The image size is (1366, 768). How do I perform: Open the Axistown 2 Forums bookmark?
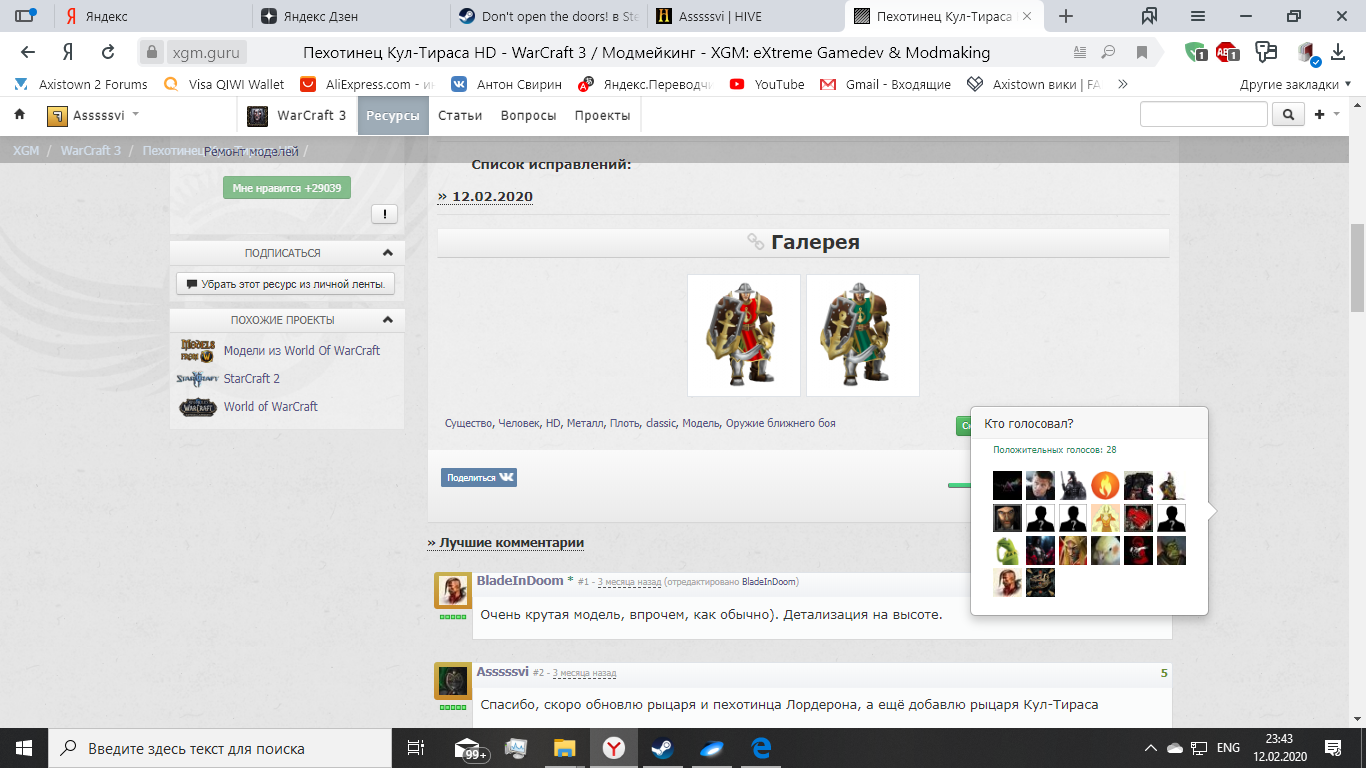[82, 85]
